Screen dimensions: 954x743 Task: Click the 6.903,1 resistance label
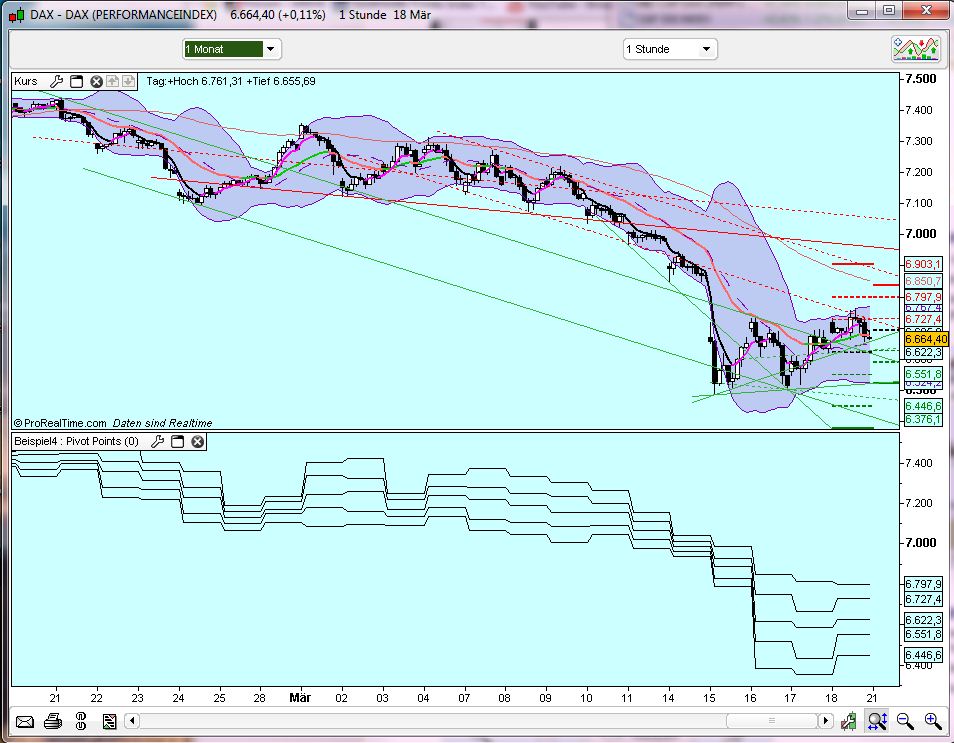point(923,264)
